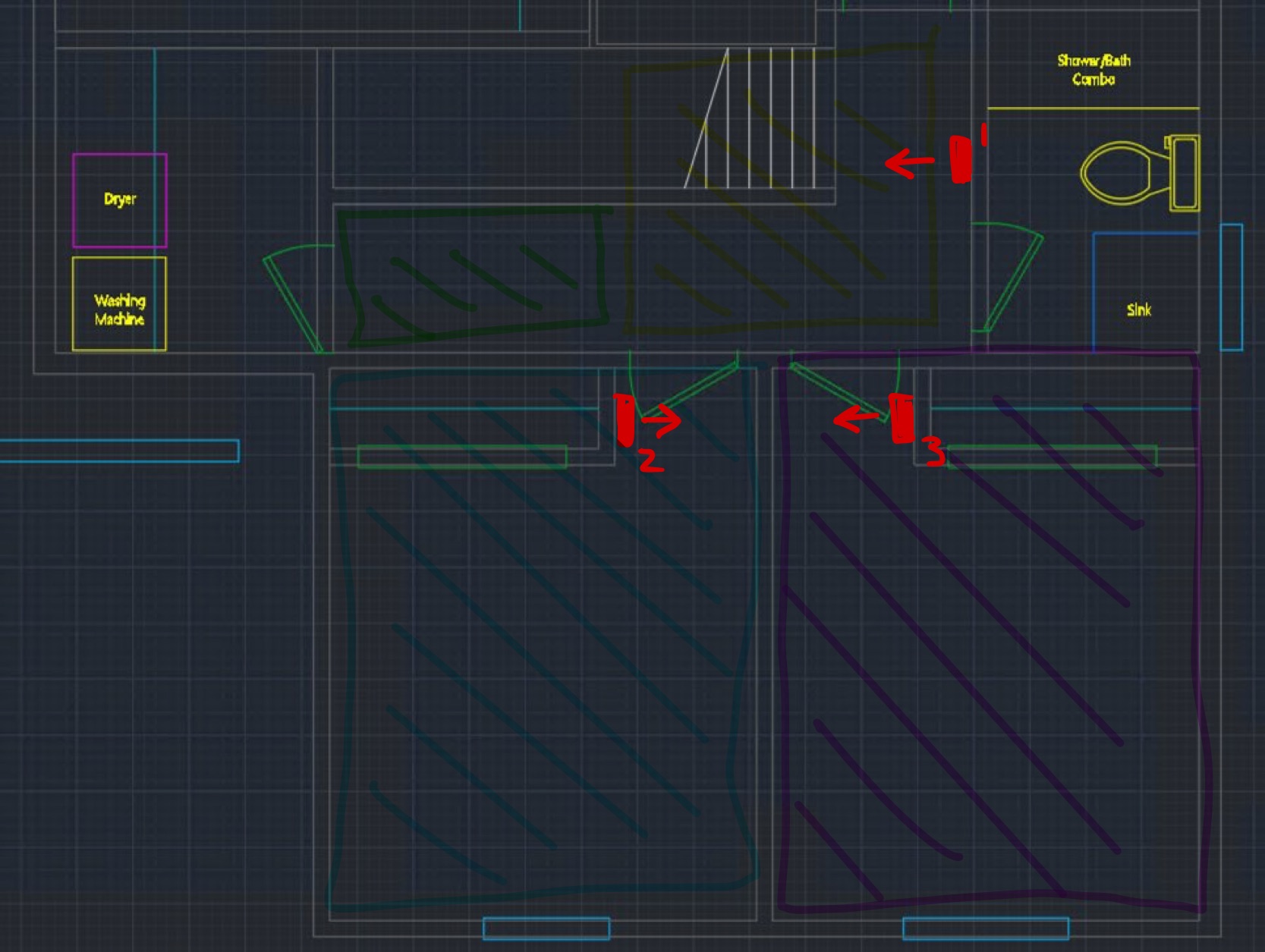
Task: Select red marker labeled 2
Action: click(x=625, y=419)
